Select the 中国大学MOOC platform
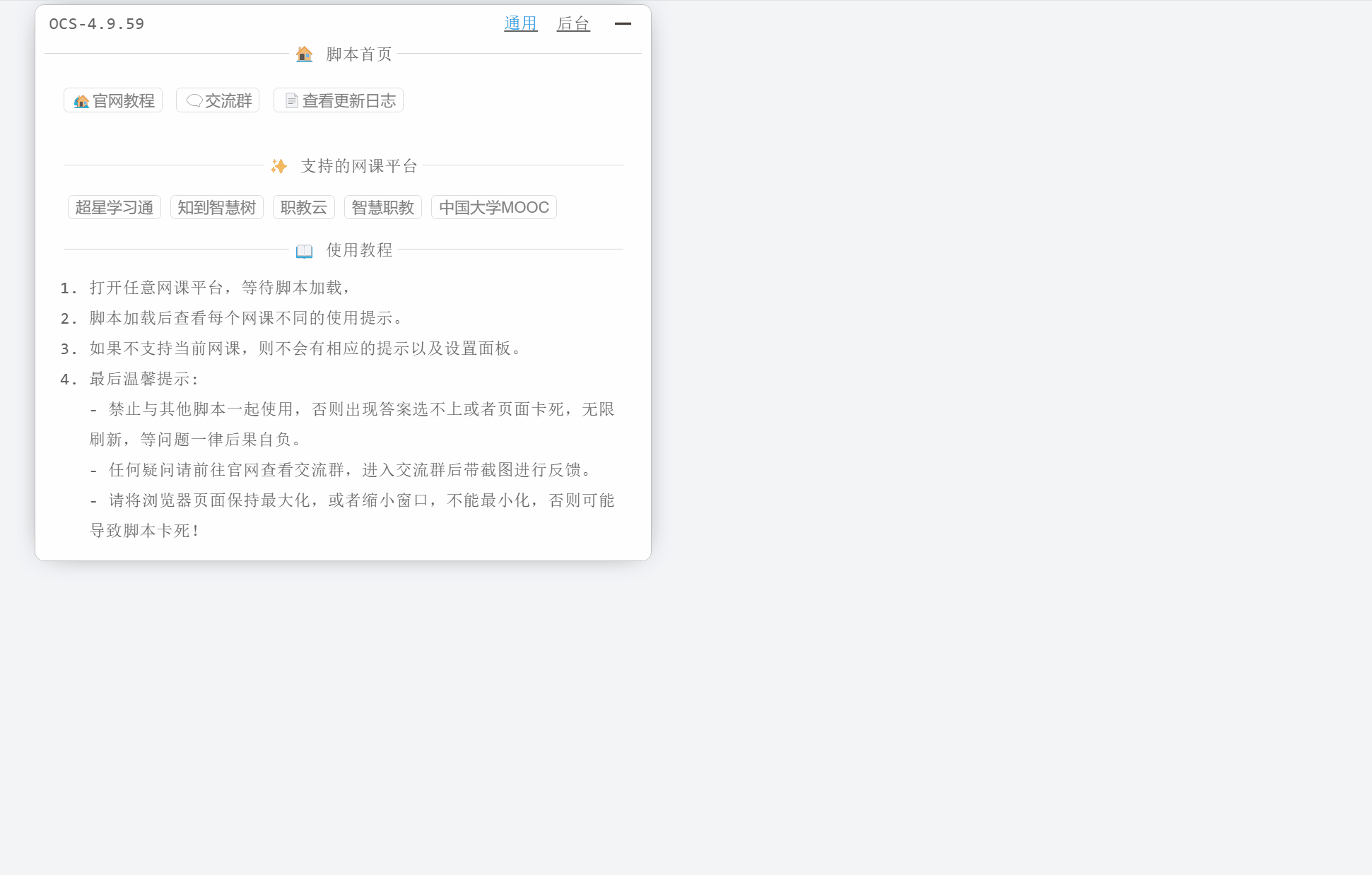1372x875 pixels. (493, 207)
